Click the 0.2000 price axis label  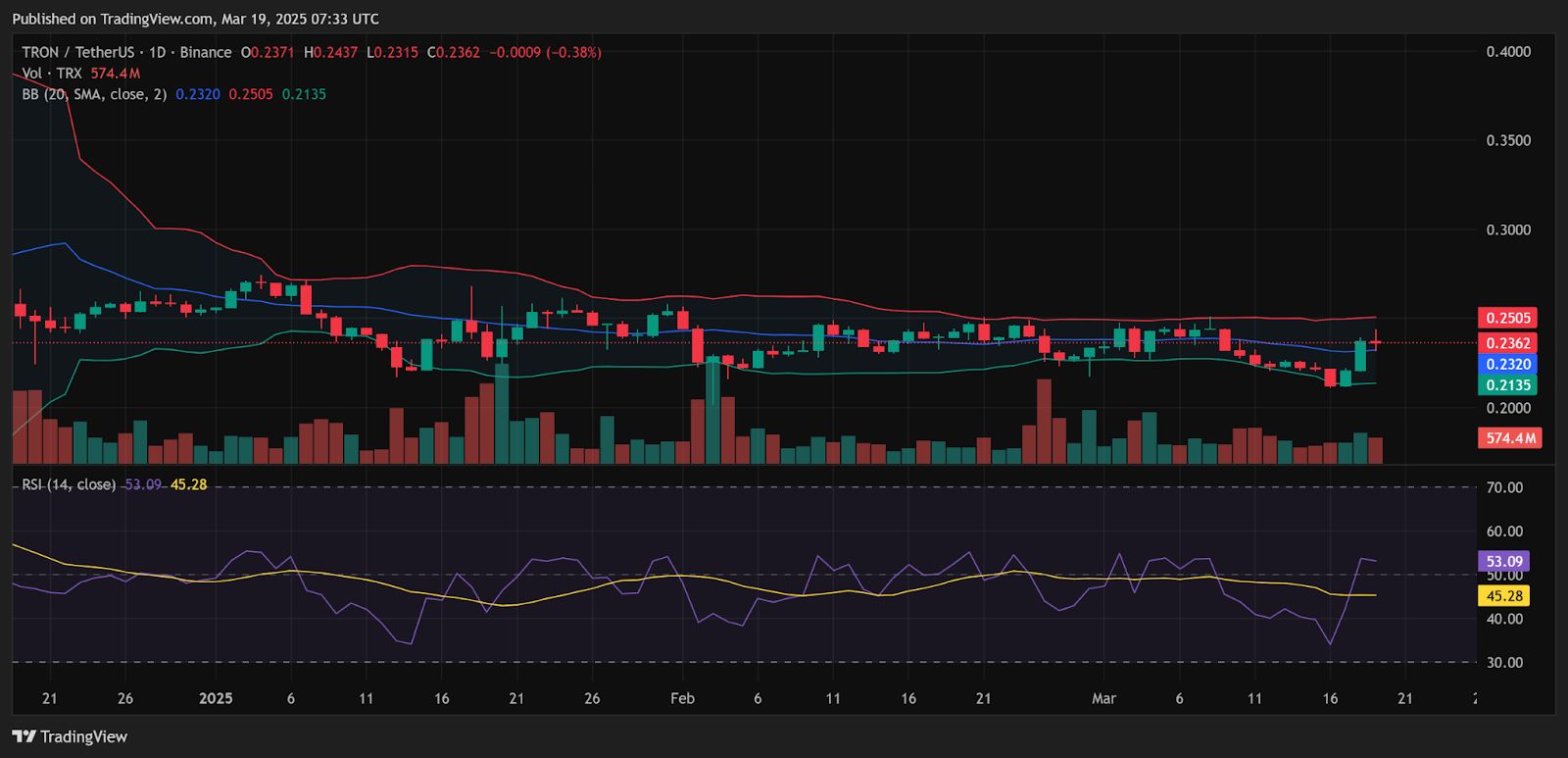(1508, 408)
